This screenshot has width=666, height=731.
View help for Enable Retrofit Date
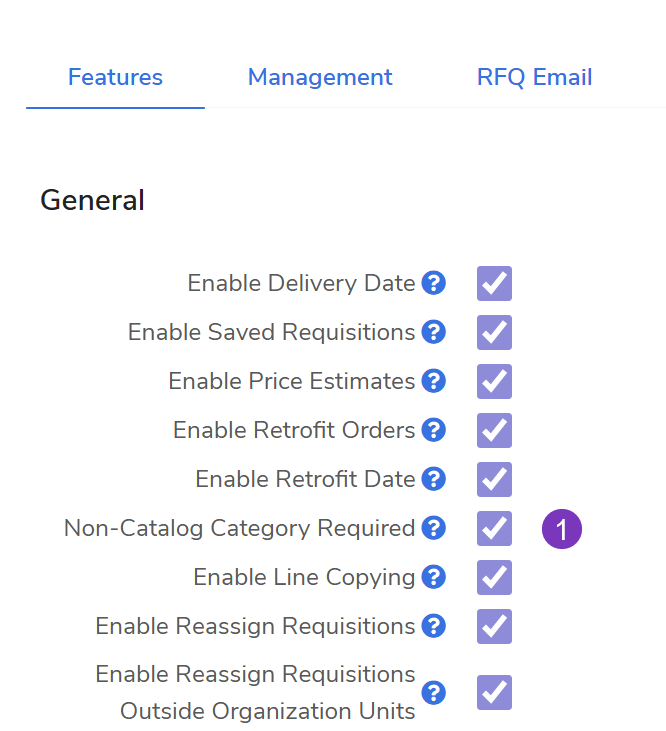pyautogui.click(x=433, y=479)
